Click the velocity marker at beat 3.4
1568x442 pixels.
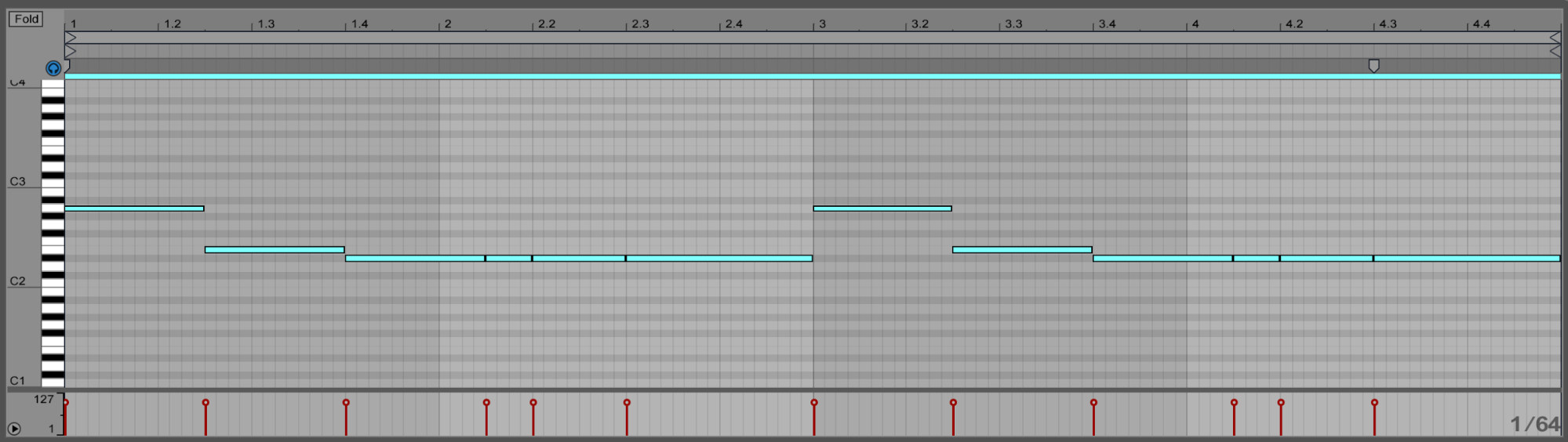coord(1093,403)
